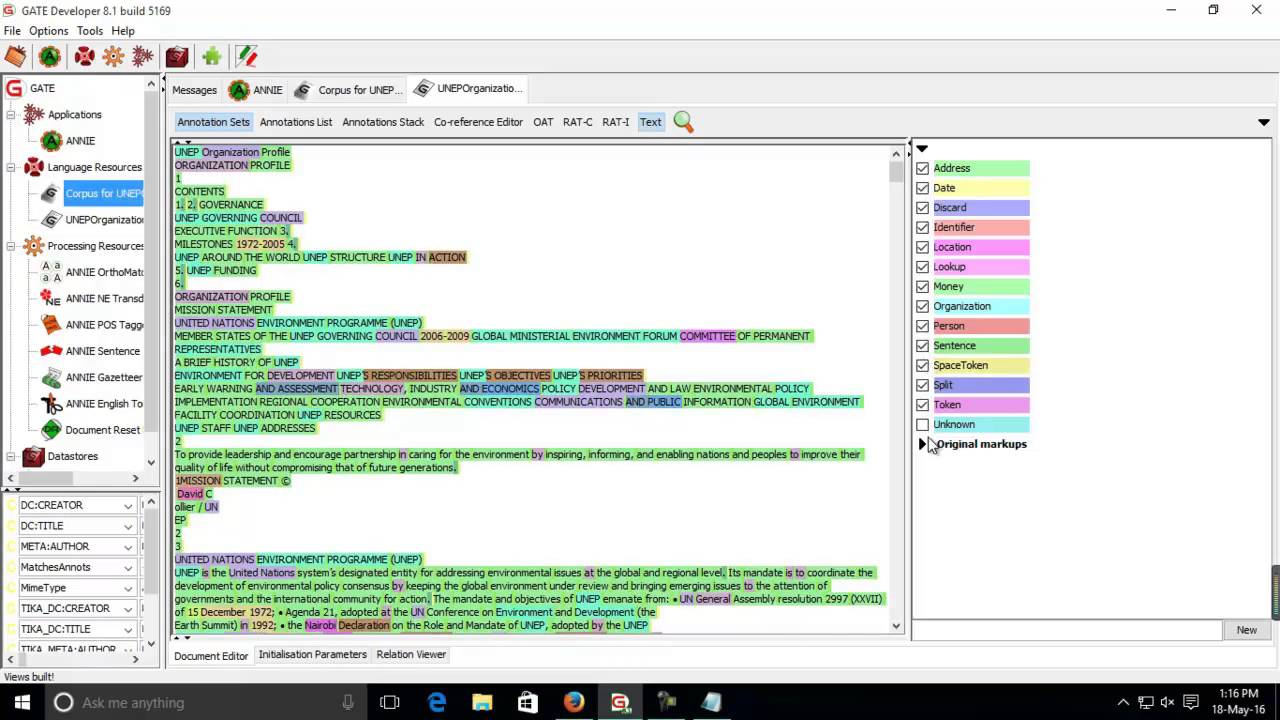Toggle the Annotation Sets view
1280x720 pixels.
tap(213, 122)
